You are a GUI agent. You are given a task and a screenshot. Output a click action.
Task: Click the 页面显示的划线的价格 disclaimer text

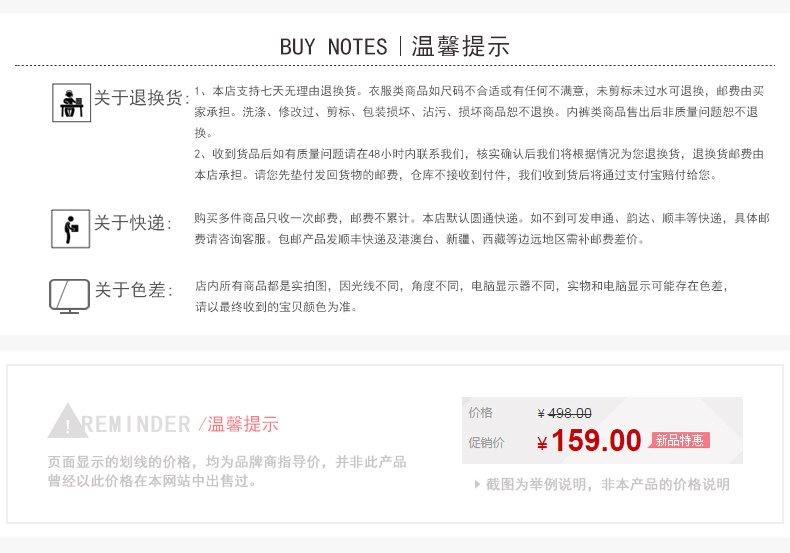(x=227, y=471)
